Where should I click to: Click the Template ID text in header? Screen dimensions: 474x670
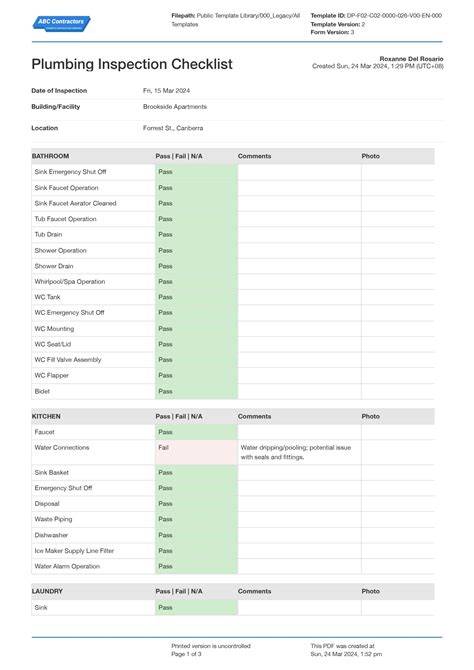coord(376,15)
